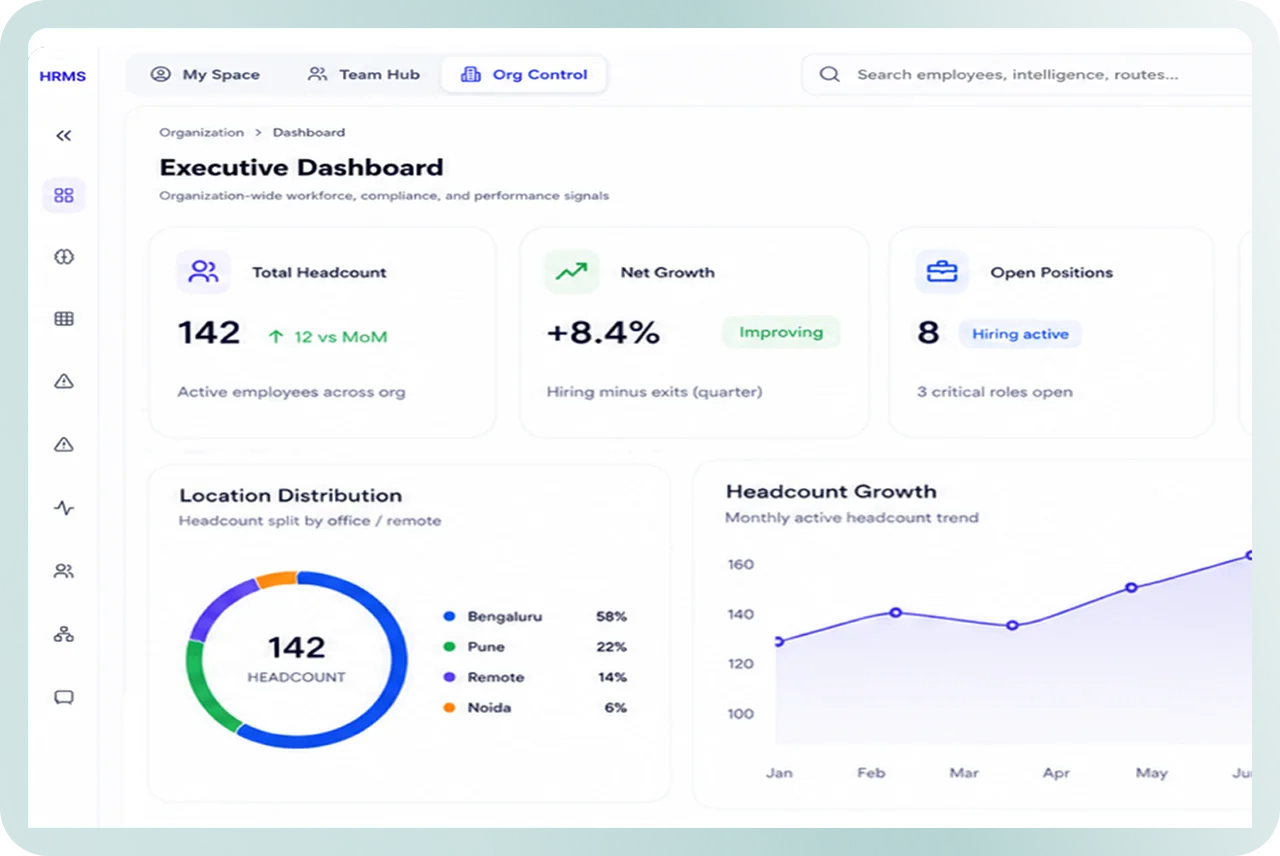Click the Hiring active badge
This screenshot has width=1280, height=856.
1020,334
